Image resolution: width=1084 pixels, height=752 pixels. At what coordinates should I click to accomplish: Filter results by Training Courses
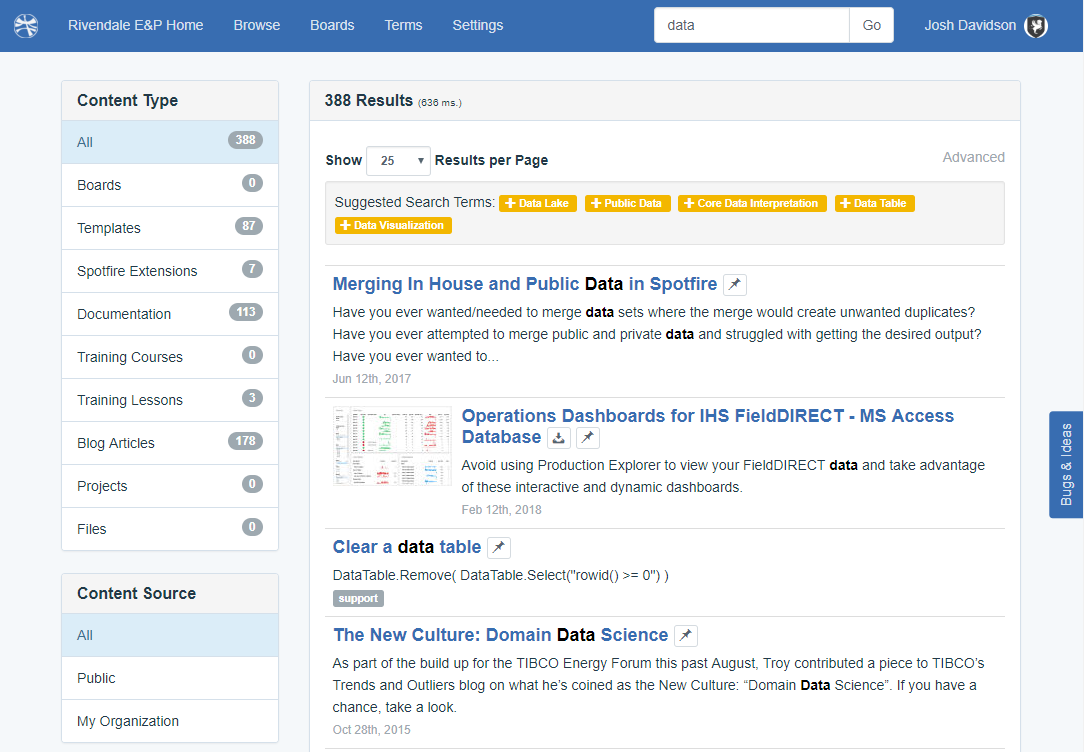pos(170,357)
